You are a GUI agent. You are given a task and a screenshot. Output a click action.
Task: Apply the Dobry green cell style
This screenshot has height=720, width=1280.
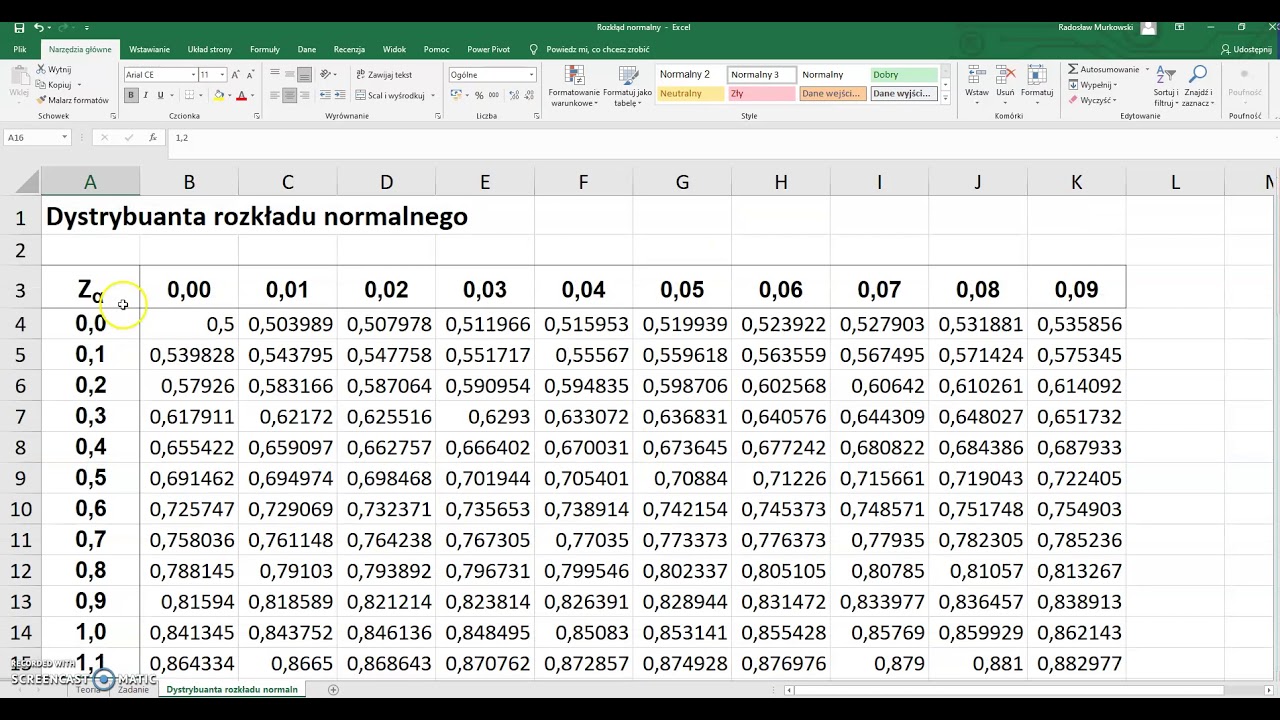click(x=903, y=74)
